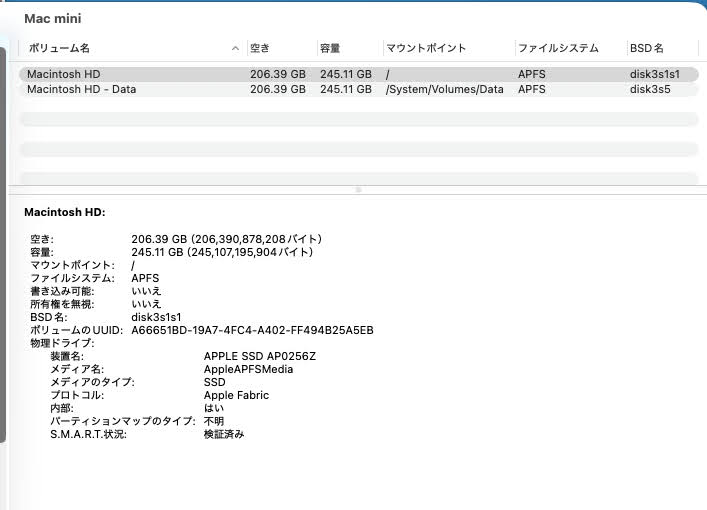The height and width of the screenshot is (510, 707).
Task: Click the left sidebar scrollbar
Action: click(2, 244)
